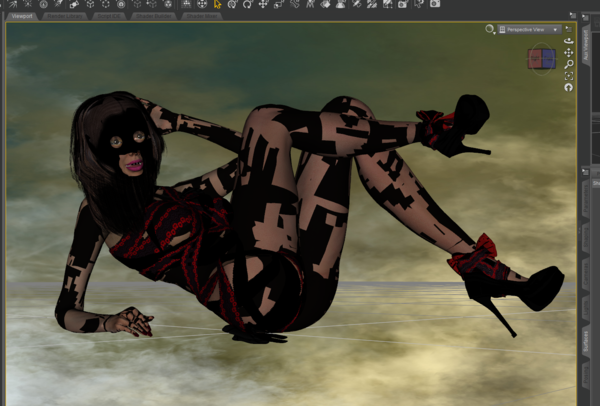
Task: Activate the Scale tool next to Translate
Action: (279, 4)
